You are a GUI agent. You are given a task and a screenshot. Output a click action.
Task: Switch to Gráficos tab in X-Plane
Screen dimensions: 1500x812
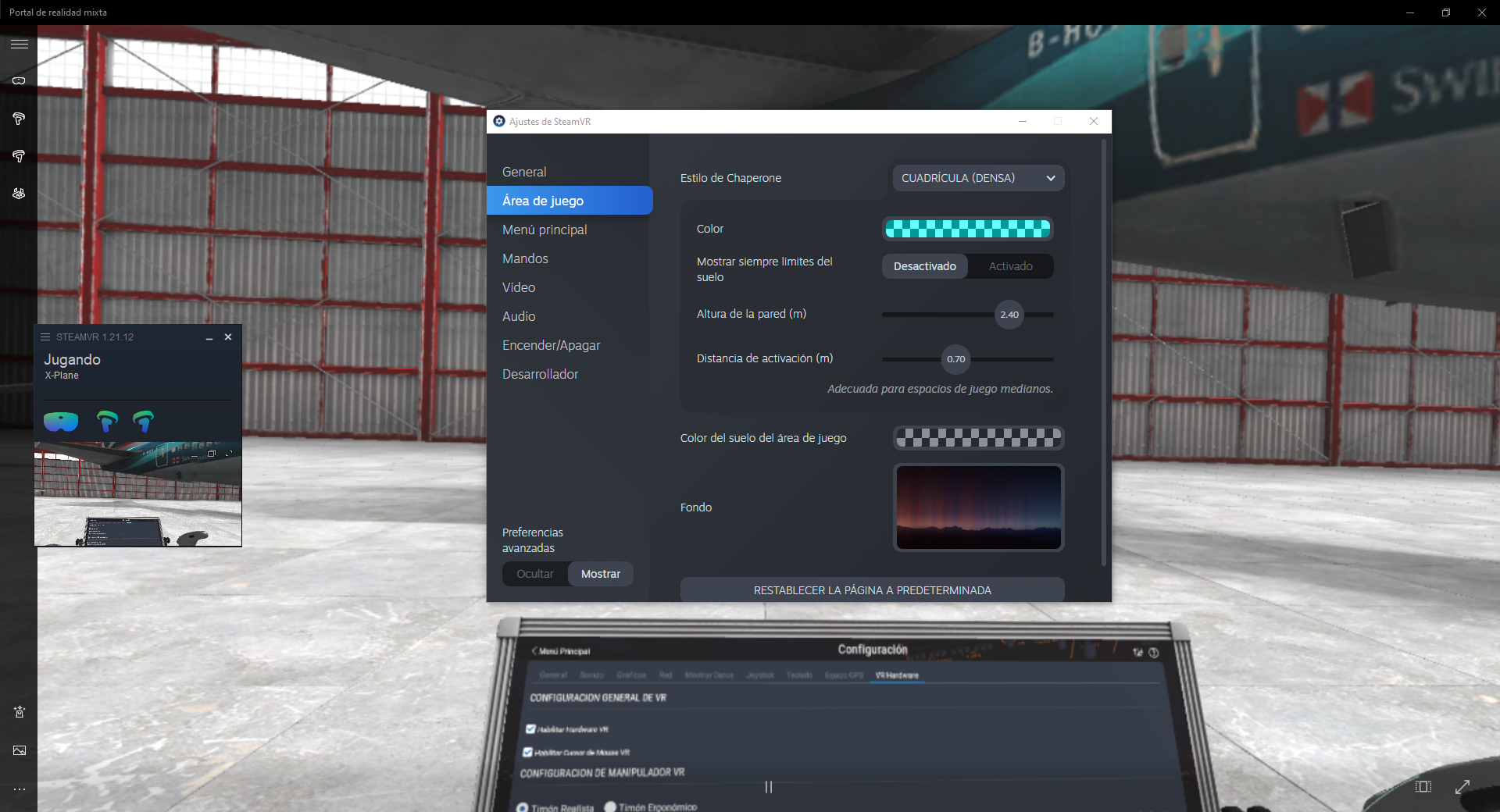631,675
